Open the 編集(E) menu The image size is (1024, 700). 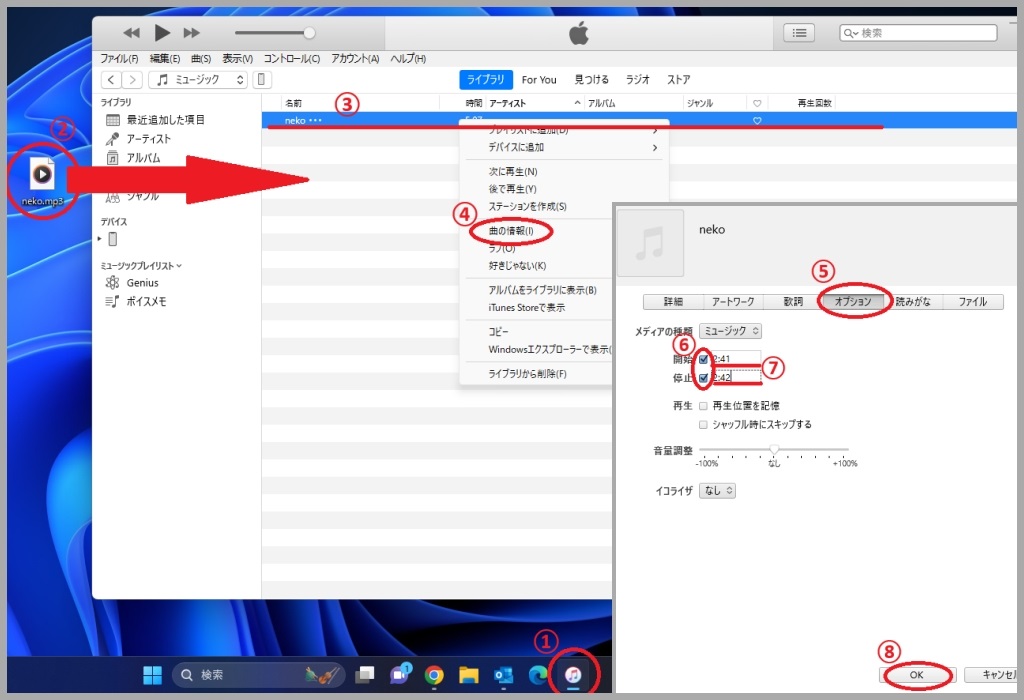(x=165, y=59)
